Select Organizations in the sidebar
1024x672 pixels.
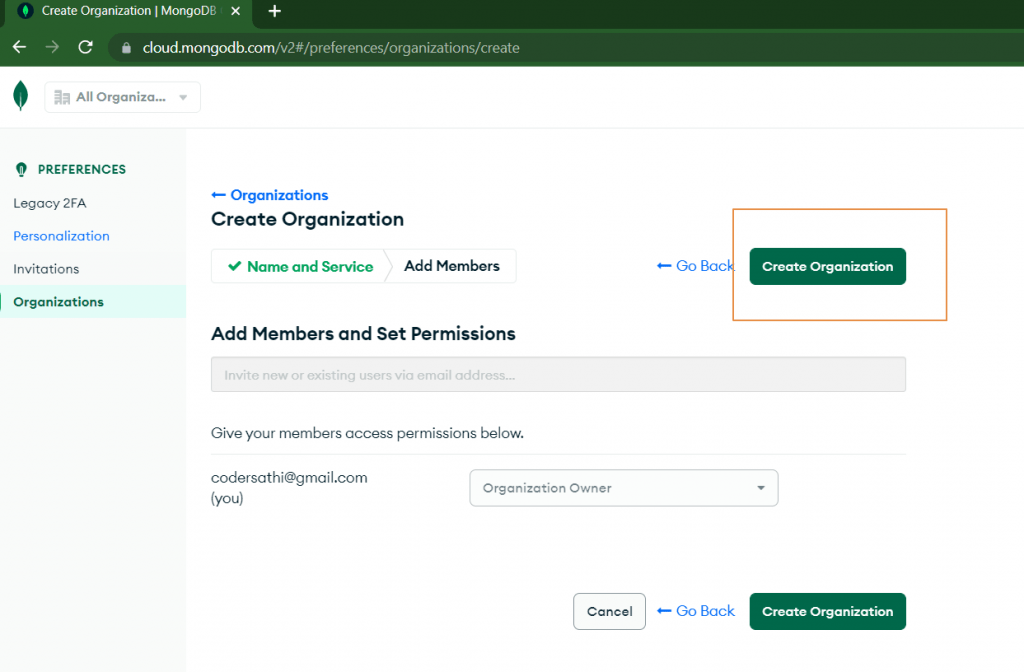pos(93,302)
